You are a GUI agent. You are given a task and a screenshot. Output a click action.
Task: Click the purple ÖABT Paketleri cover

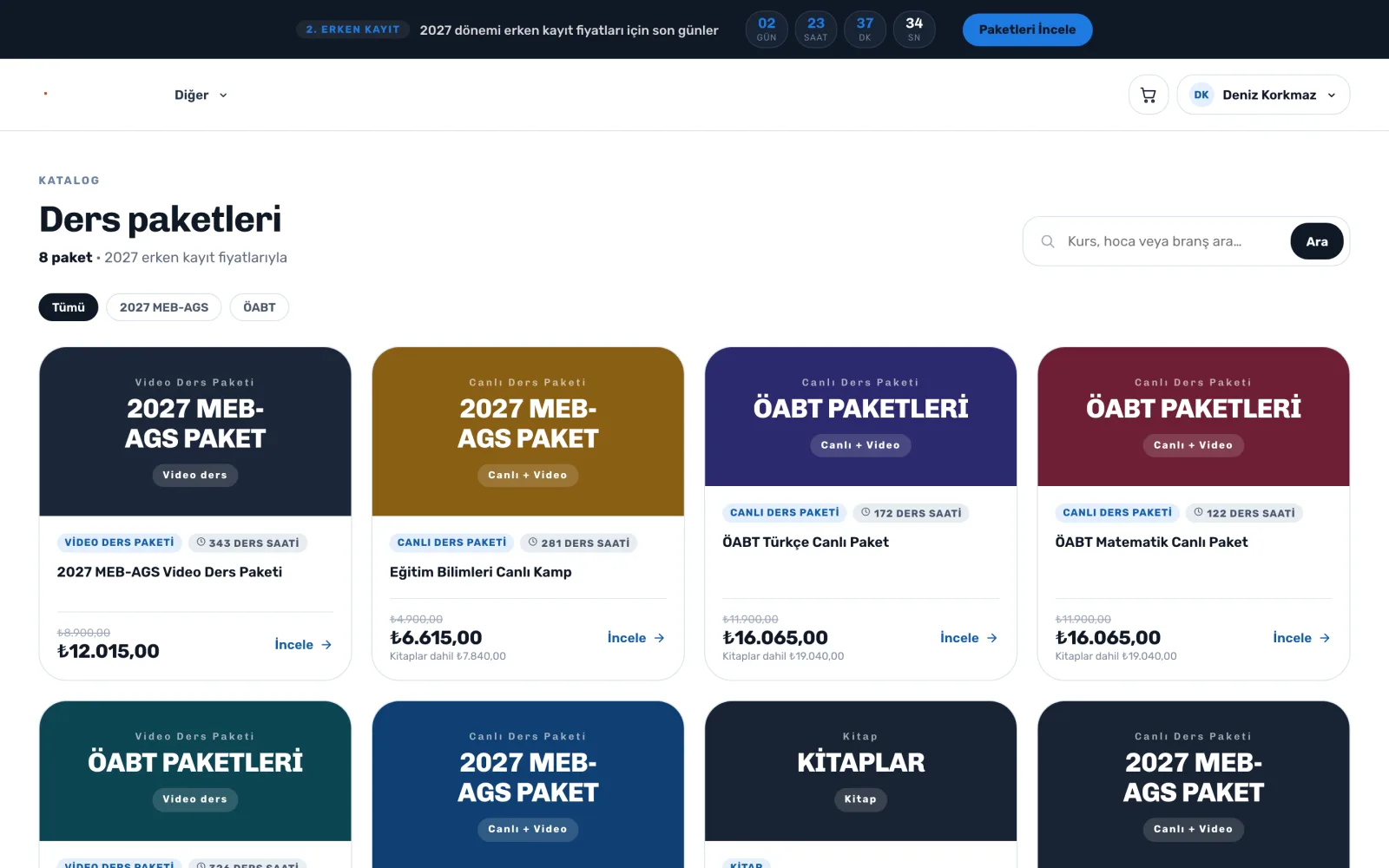(860, 417)
